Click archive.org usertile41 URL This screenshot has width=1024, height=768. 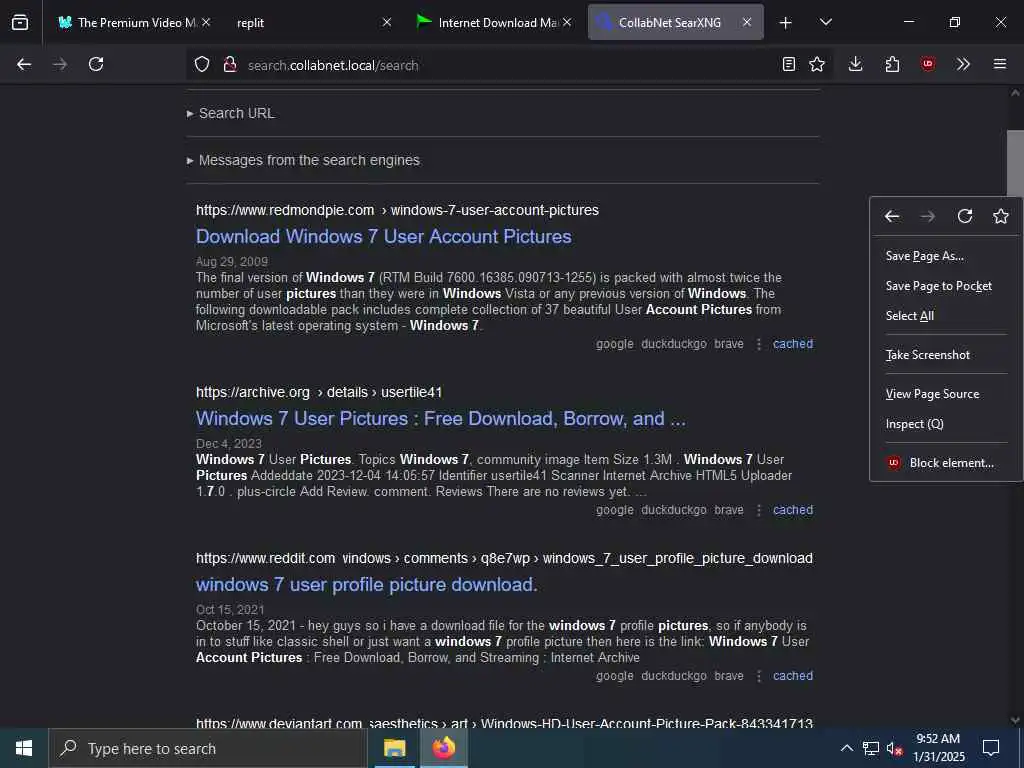(319, 392)
